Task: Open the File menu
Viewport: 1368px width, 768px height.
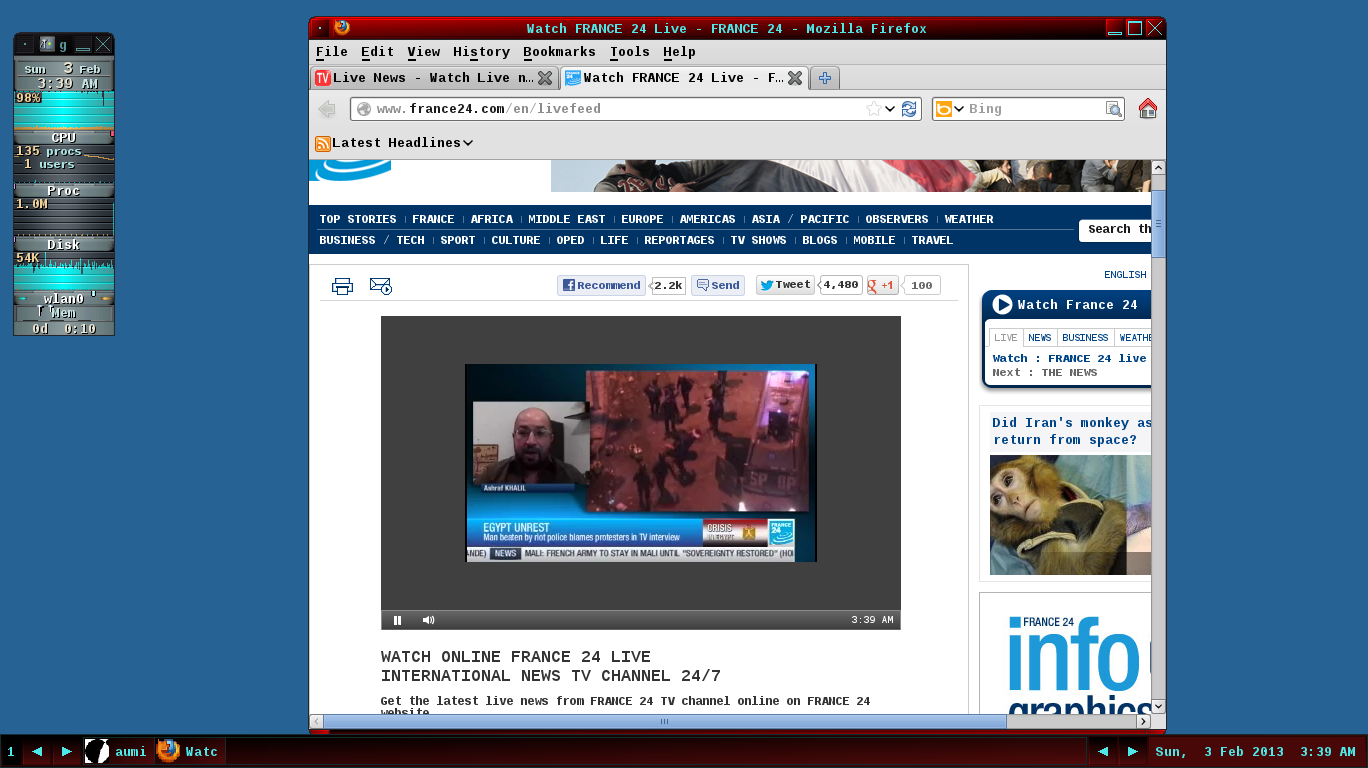Action: click(x=332, y=52)
